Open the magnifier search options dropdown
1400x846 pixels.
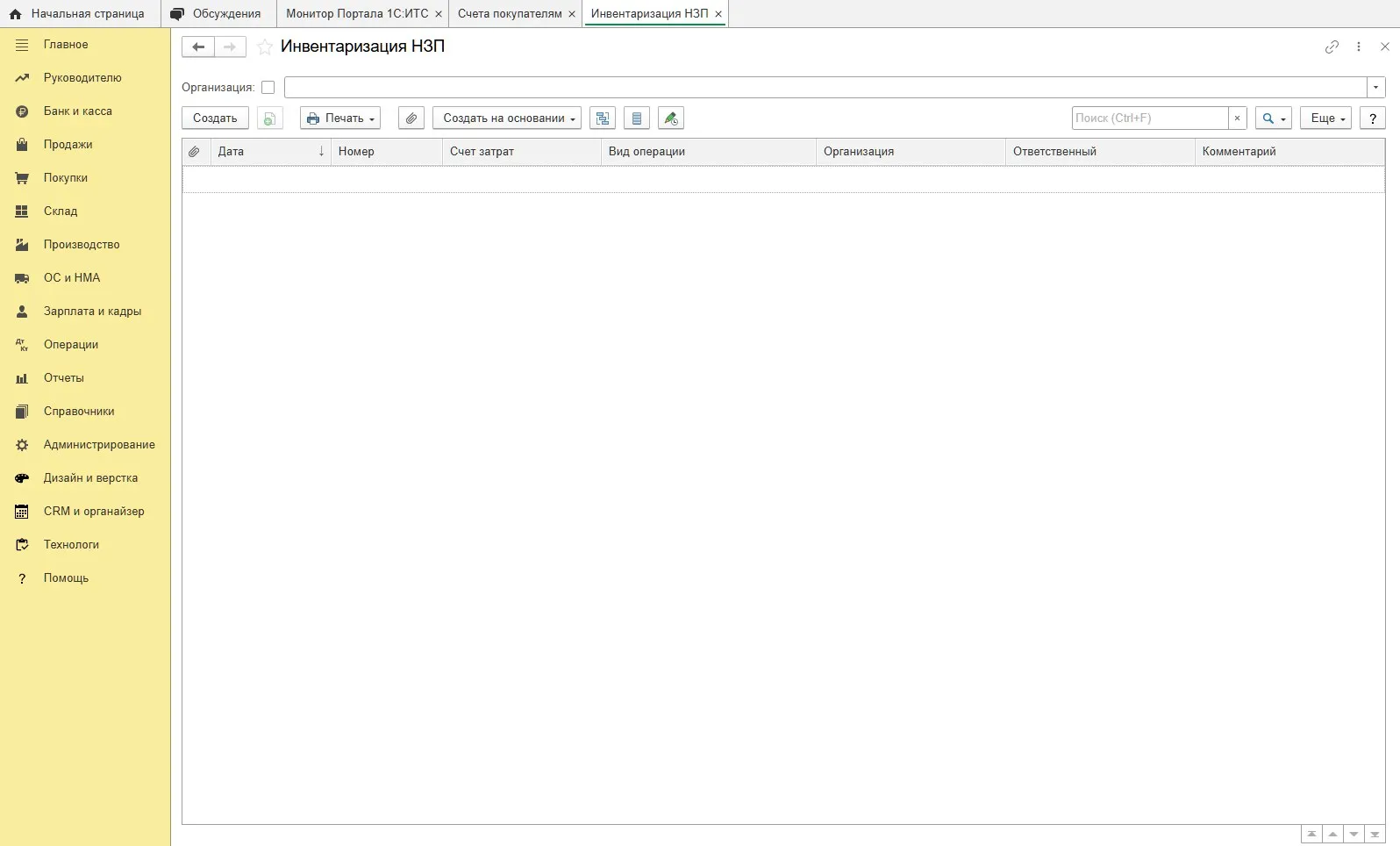[1274, 118]
